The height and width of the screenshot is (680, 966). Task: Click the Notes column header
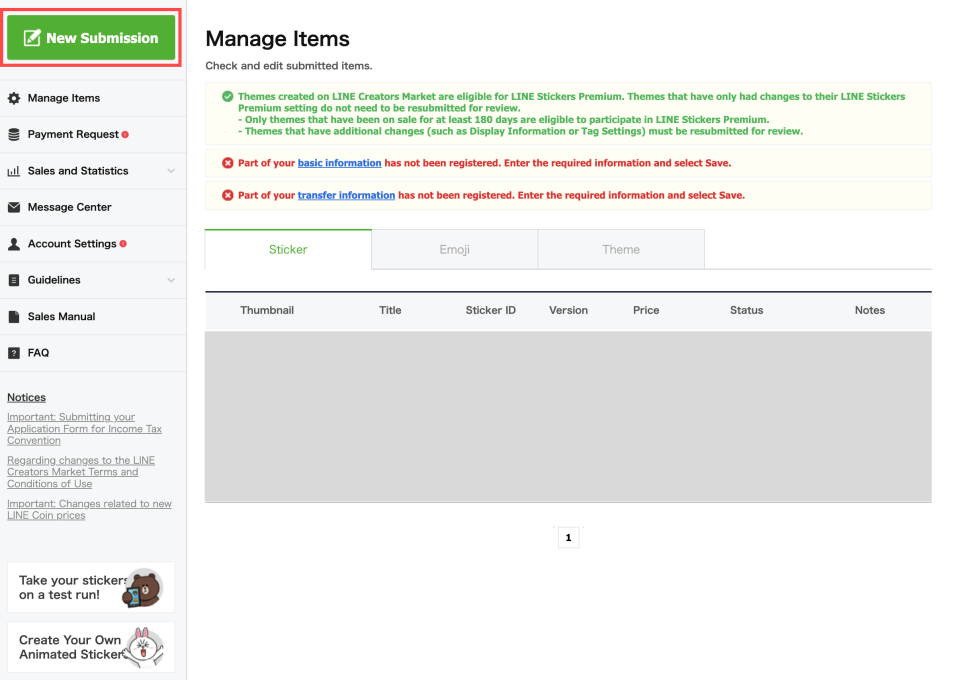click(869, 310)
